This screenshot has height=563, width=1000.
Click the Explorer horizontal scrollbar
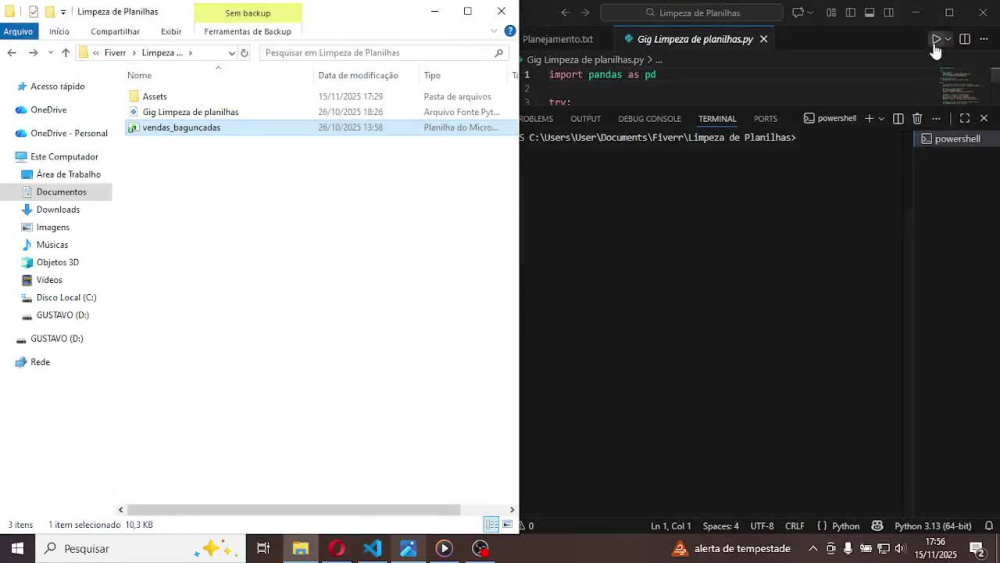(x=293, y=509)
